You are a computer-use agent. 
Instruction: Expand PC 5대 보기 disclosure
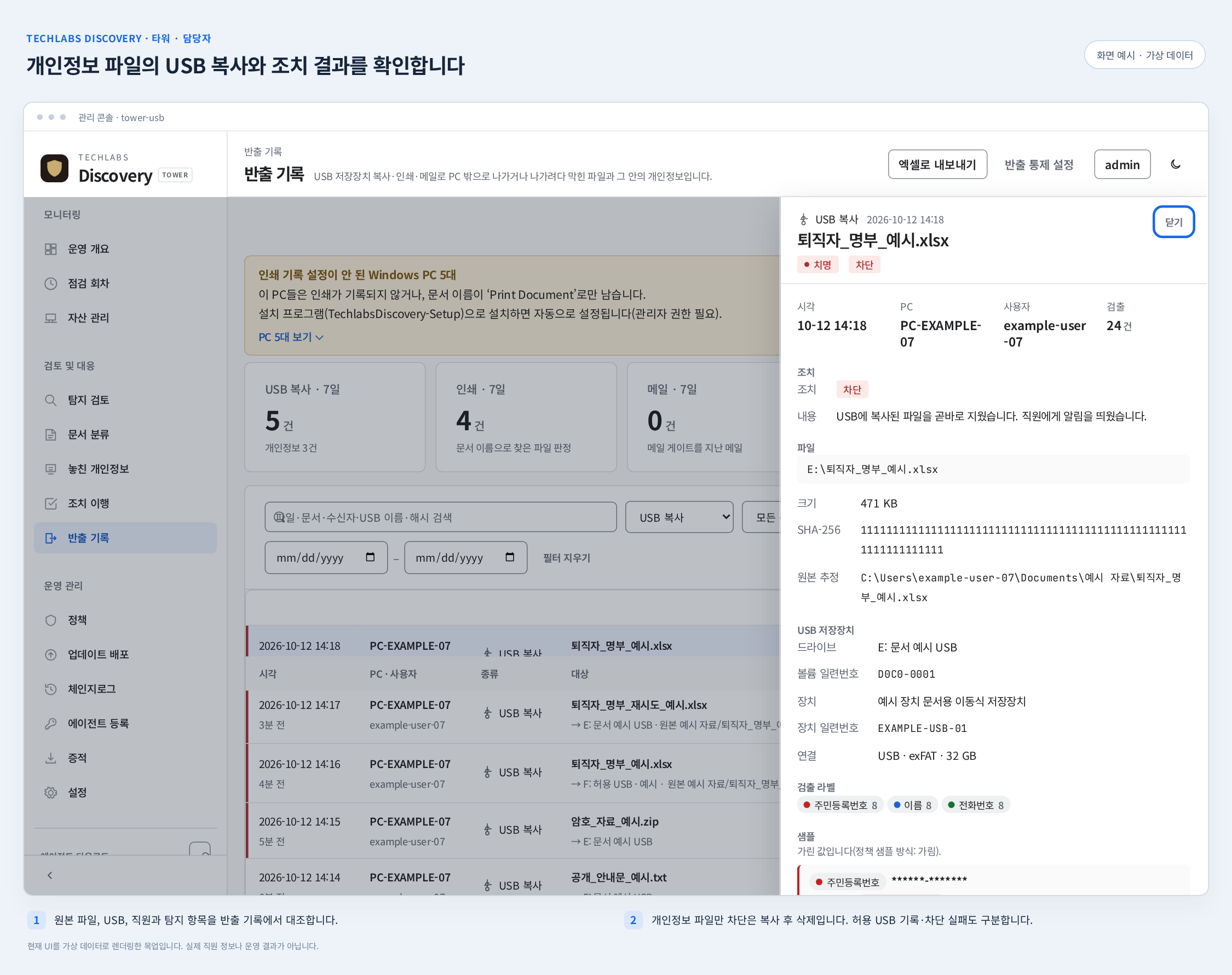pyautogui.click(x=291, y=337)
